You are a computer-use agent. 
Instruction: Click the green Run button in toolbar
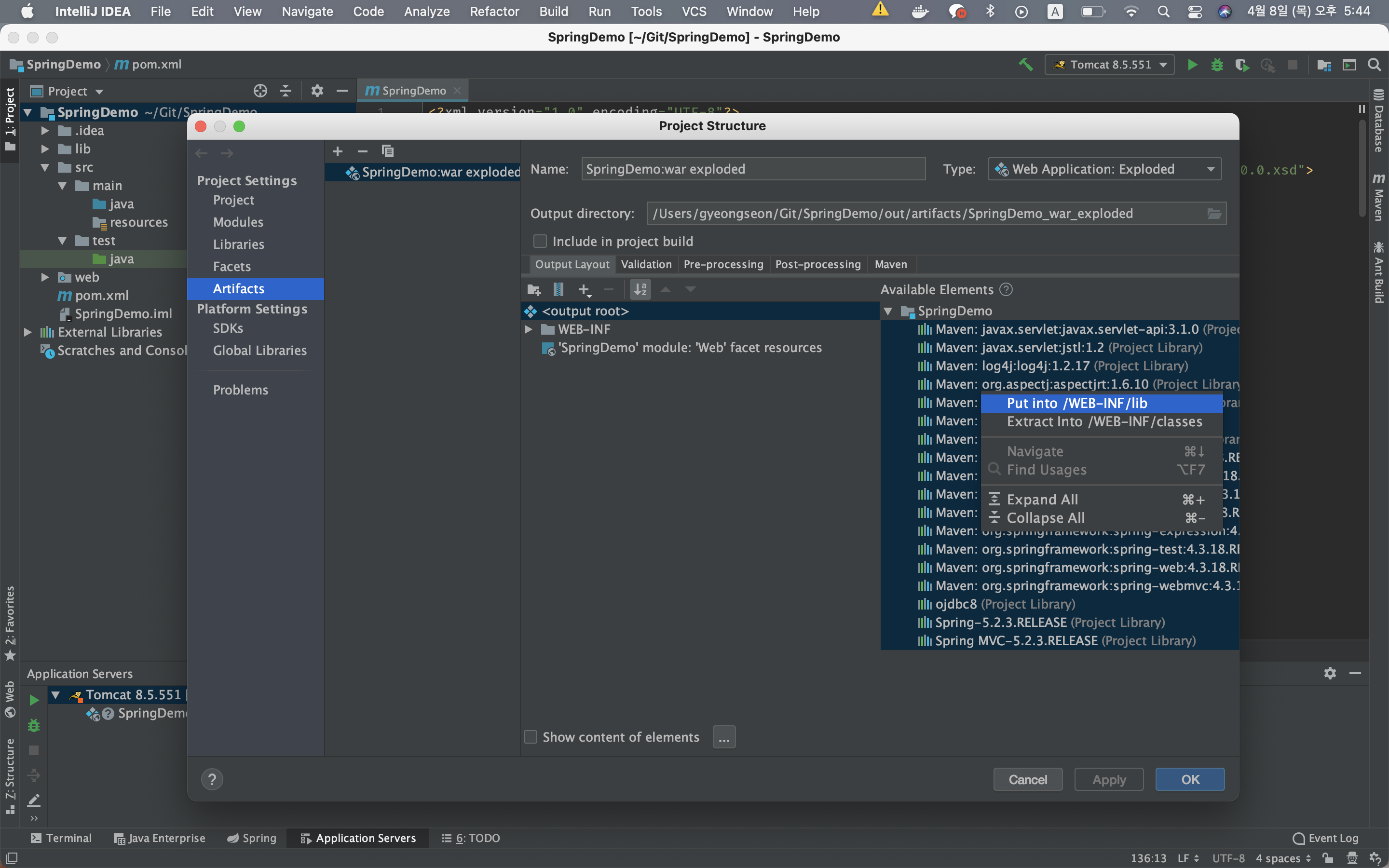pos(1192,65)
